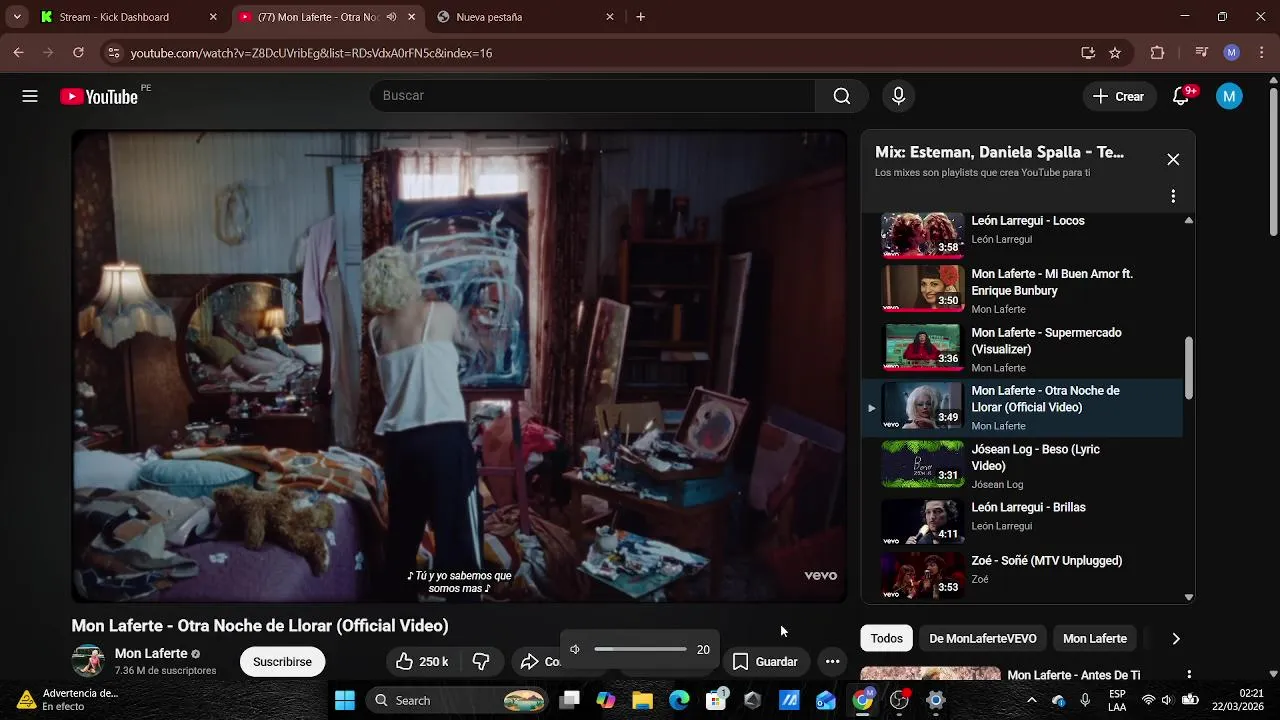Play Supermercado (Visualizer) from playlist
The height and width of the screenshot is (720, 1280).
(1022, 348)
